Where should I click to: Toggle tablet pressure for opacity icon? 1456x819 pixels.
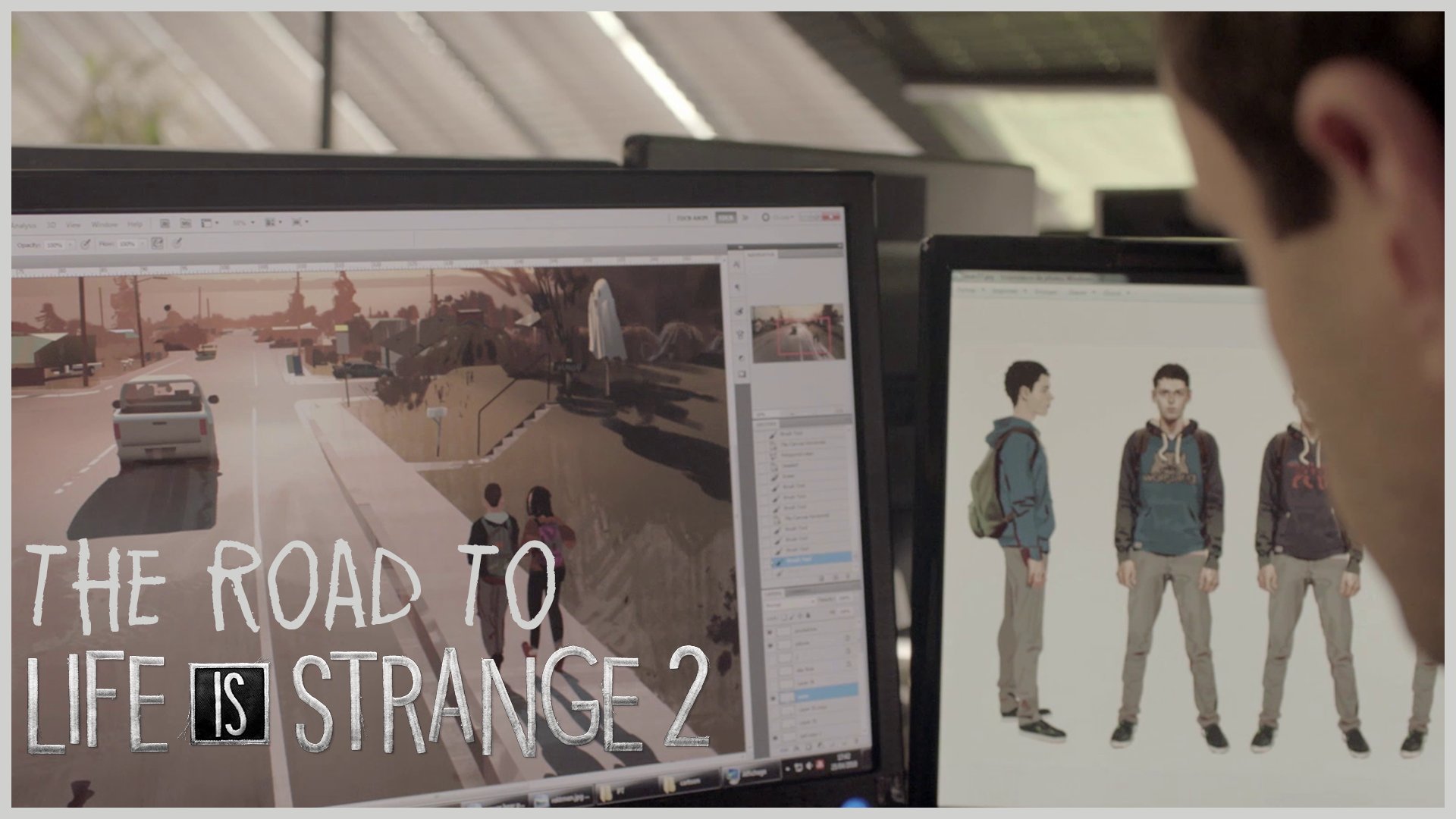click(x=86, y=244)
